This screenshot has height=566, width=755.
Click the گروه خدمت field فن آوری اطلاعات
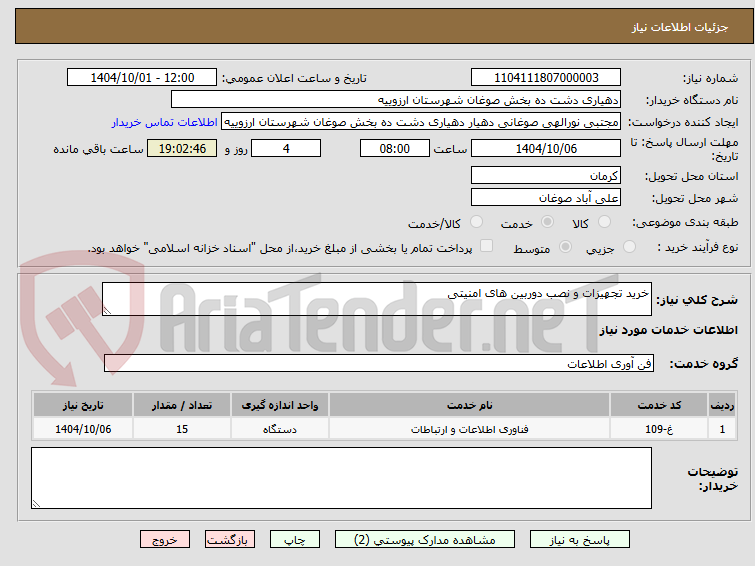[379, 363]
